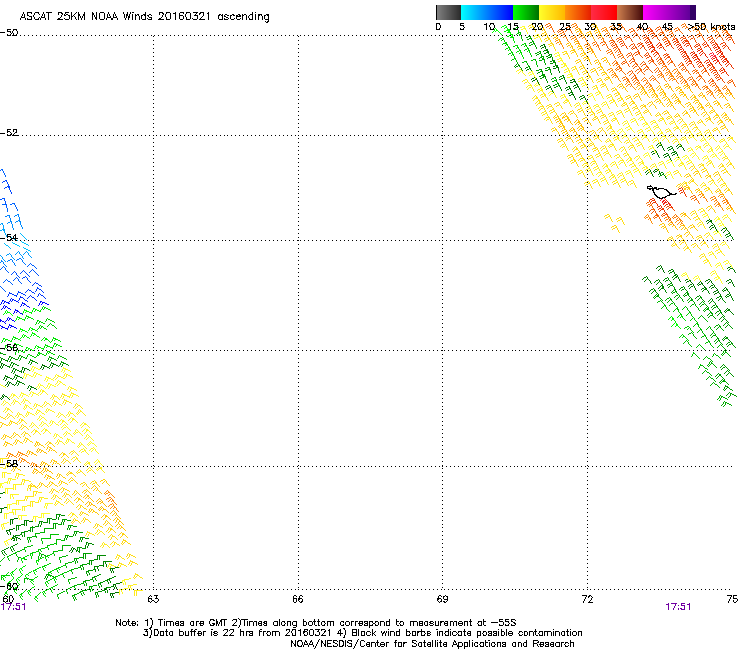Click the 'NOAA/NESDIS/Center for Satellite Applications and Research' credit
Screen dimensions: 740x650
click(x=432, y=644)
